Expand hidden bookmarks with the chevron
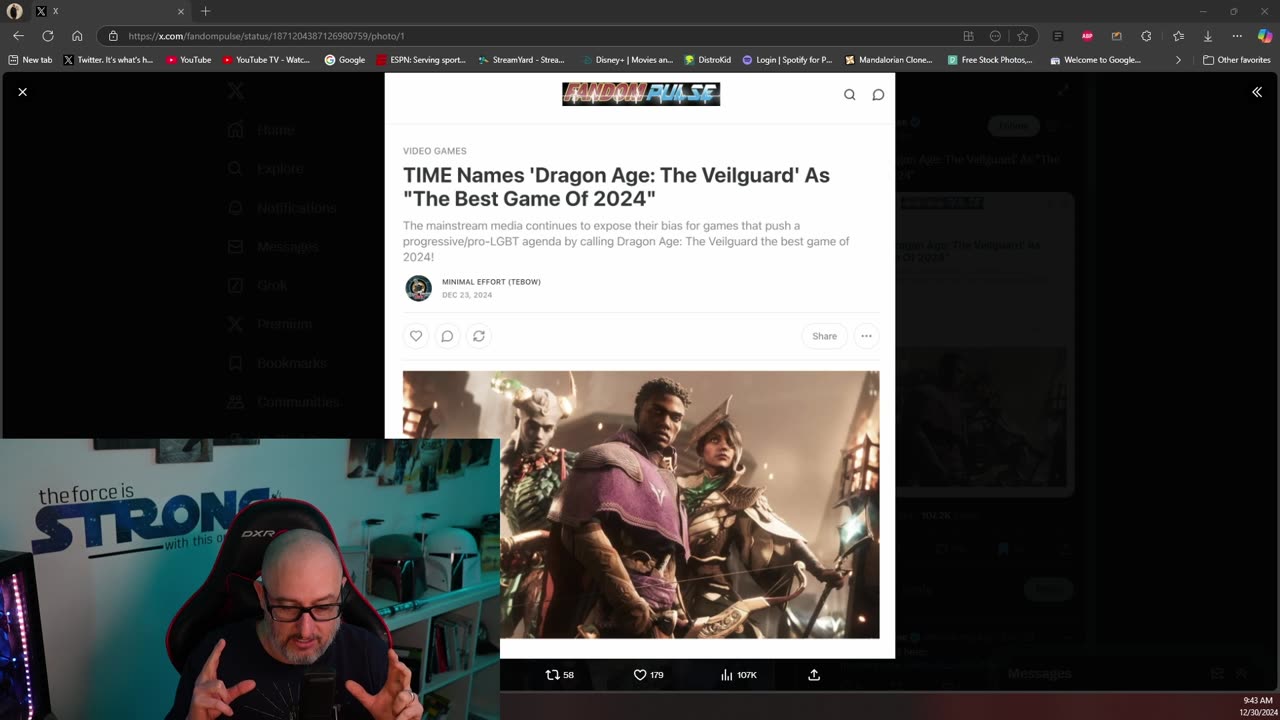1280x720 pixels. tap(1178, 60)
